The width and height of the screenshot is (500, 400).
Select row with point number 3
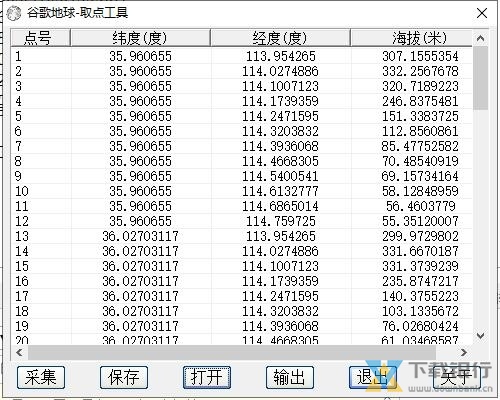[x=242, y=86]
